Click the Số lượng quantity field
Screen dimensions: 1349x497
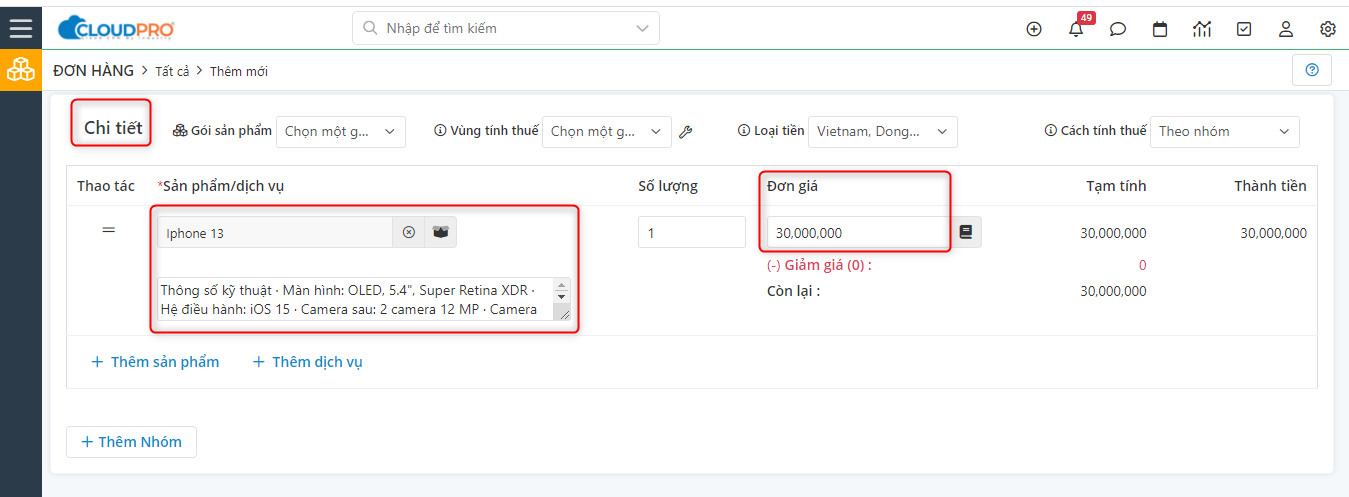(x=692, y=232)
